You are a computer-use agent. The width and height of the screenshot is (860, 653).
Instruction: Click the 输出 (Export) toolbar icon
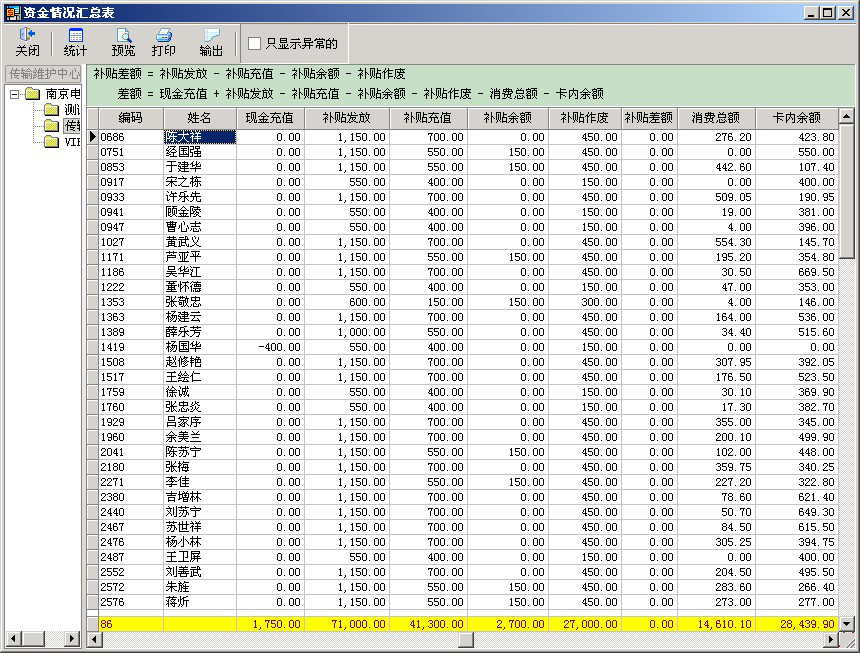click(x=211, y=42)
